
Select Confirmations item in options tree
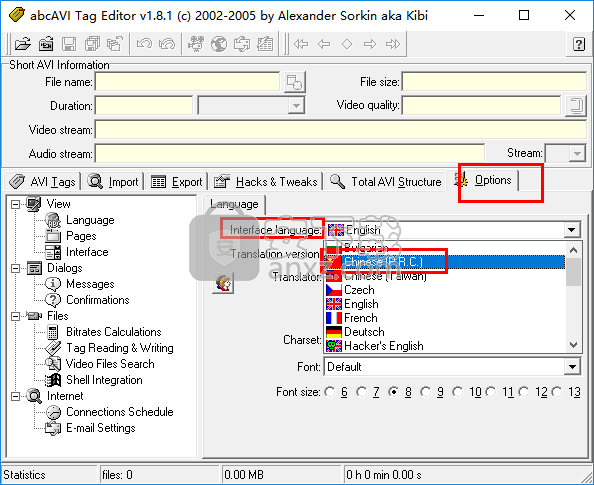(98, 300)
